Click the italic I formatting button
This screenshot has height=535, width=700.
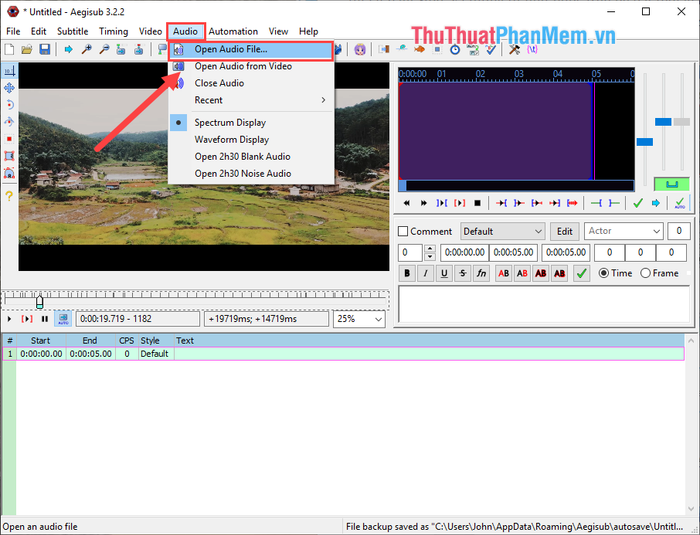(425, 273)
